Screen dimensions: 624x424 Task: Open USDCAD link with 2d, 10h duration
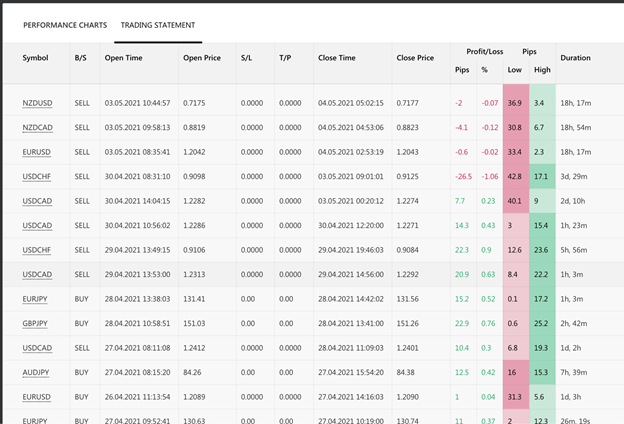(x=38, y=201)
